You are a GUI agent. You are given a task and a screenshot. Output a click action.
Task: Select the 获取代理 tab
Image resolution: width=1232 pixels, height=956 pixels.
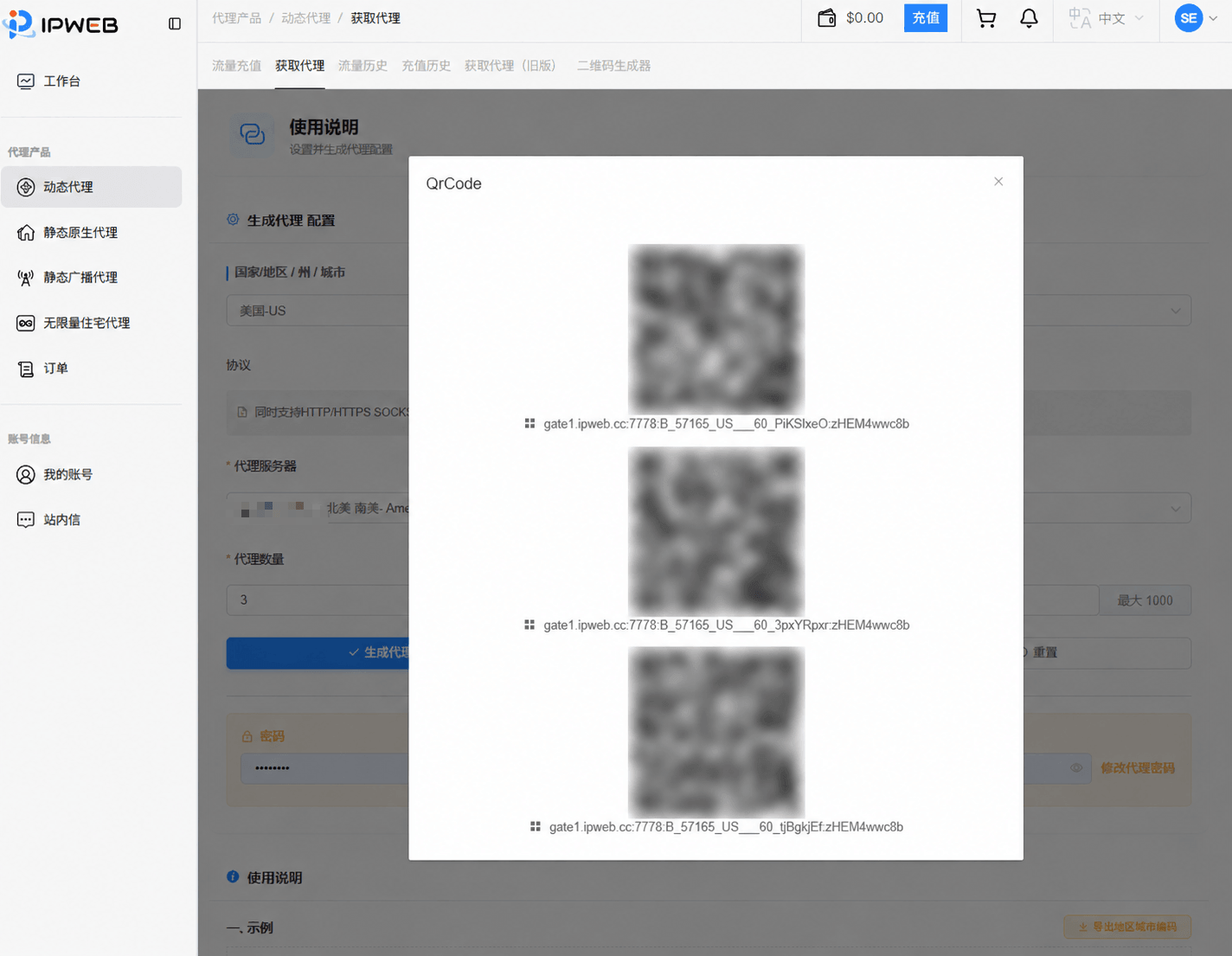[300, 66]
